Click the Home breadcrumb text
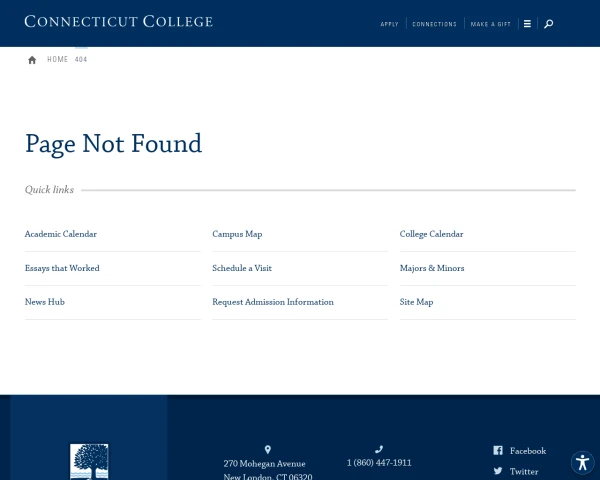The height and width of the screenshot is (480, 600). (x=58, y=60)
